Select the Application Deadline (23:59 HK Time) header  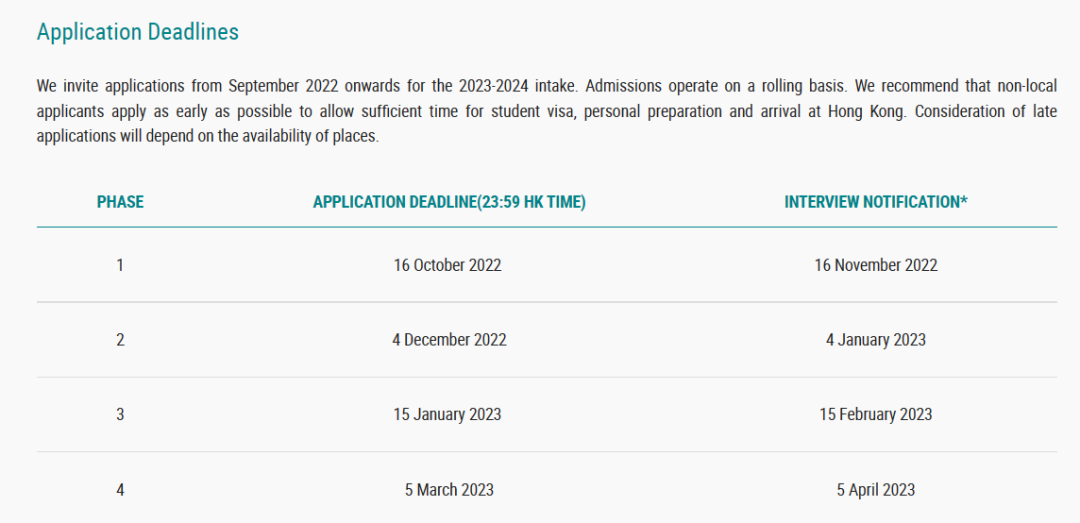(449, 202)
